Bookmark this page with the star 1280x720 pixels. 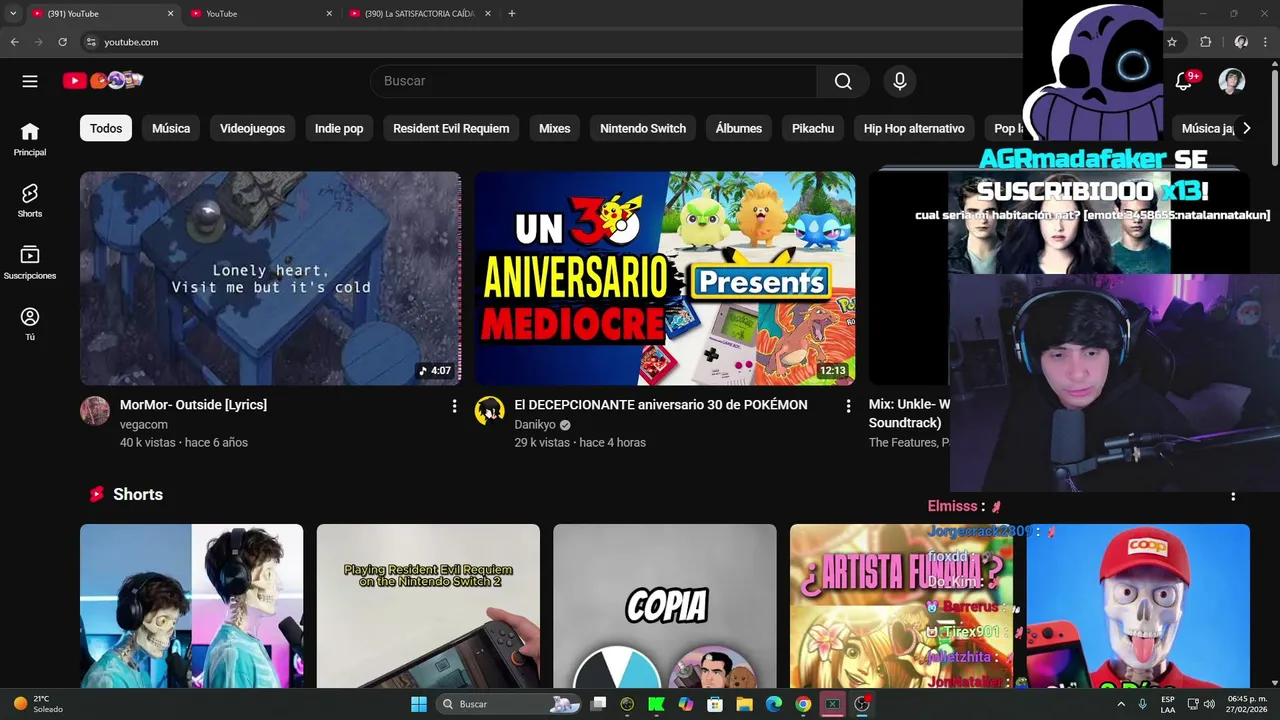(1172, 42)
